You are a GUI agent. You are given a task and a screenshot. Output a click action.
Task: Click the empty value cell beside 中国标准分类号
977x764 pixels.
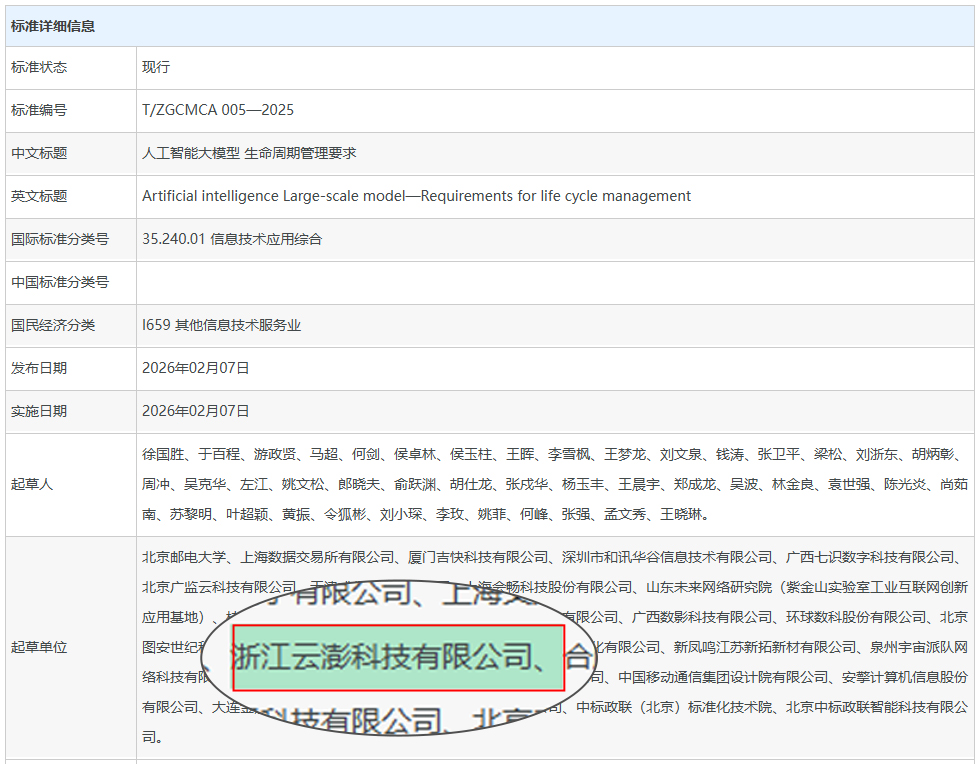(554, 282)
